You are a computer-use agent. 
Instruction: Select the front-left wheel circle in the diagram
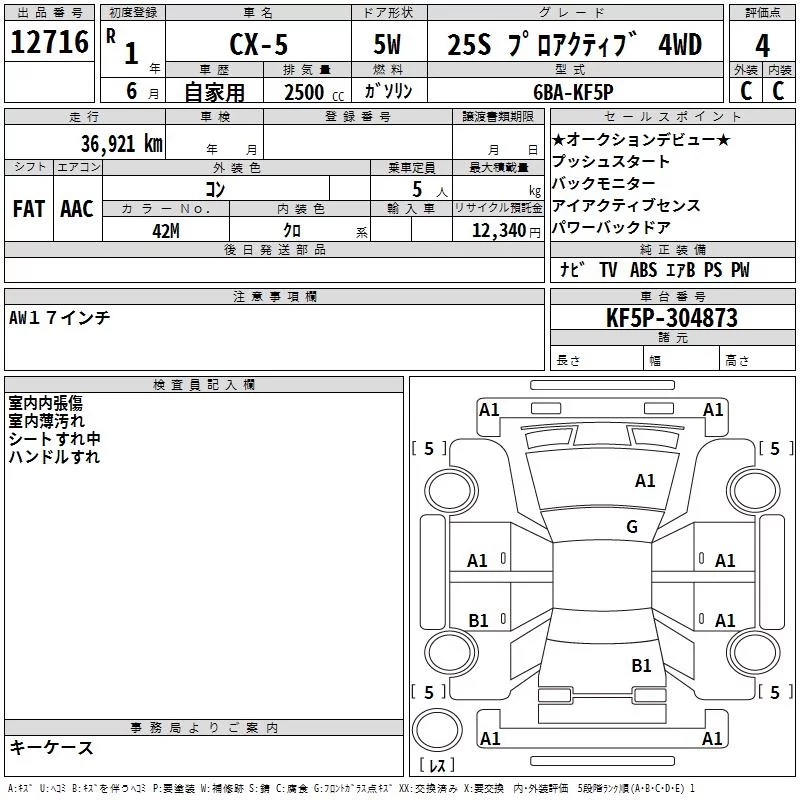click(451, 490)
